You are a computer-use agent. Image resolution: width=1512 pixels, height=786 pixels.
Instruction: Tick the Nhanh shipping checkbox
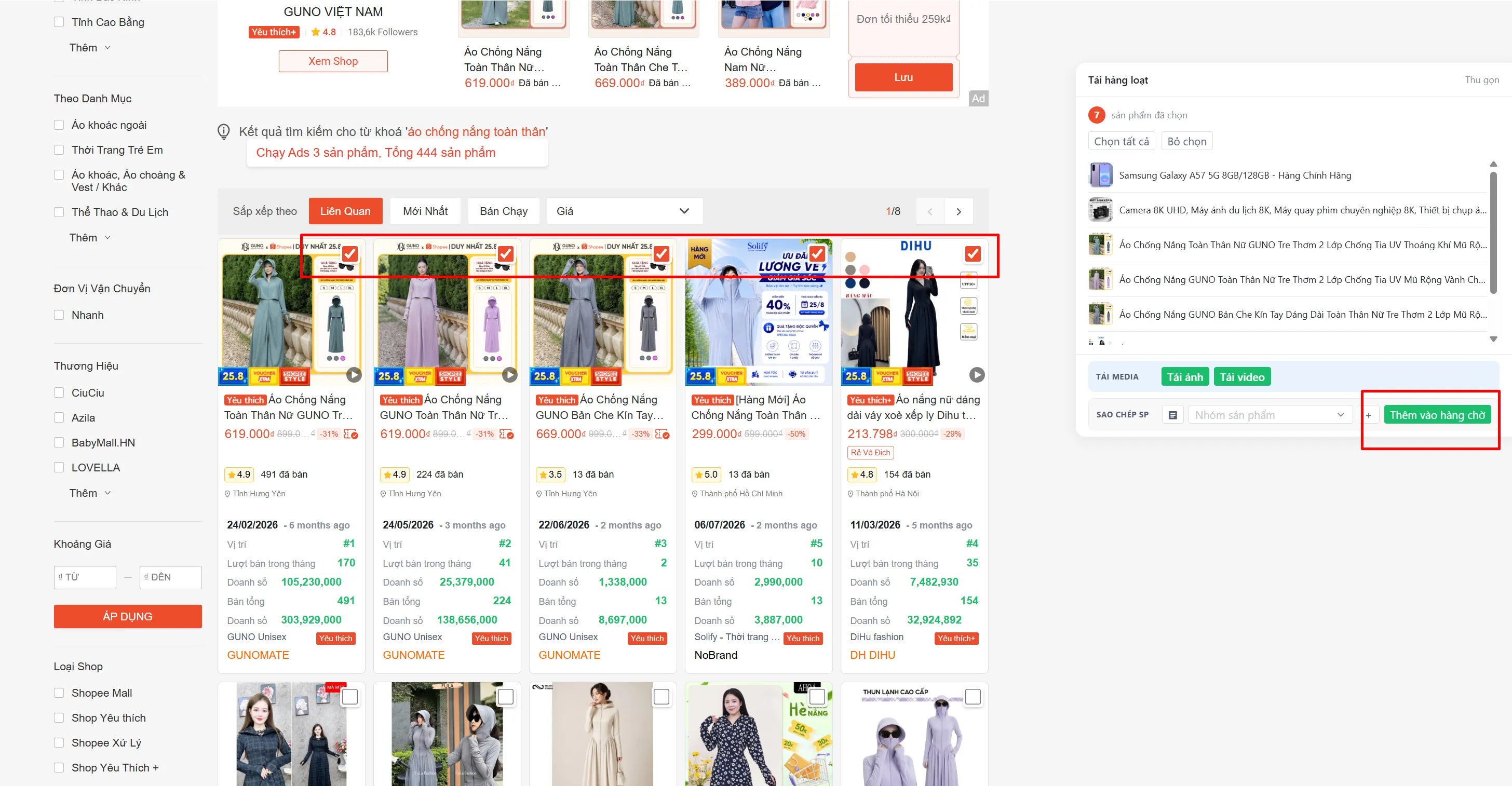coord(59,315)
